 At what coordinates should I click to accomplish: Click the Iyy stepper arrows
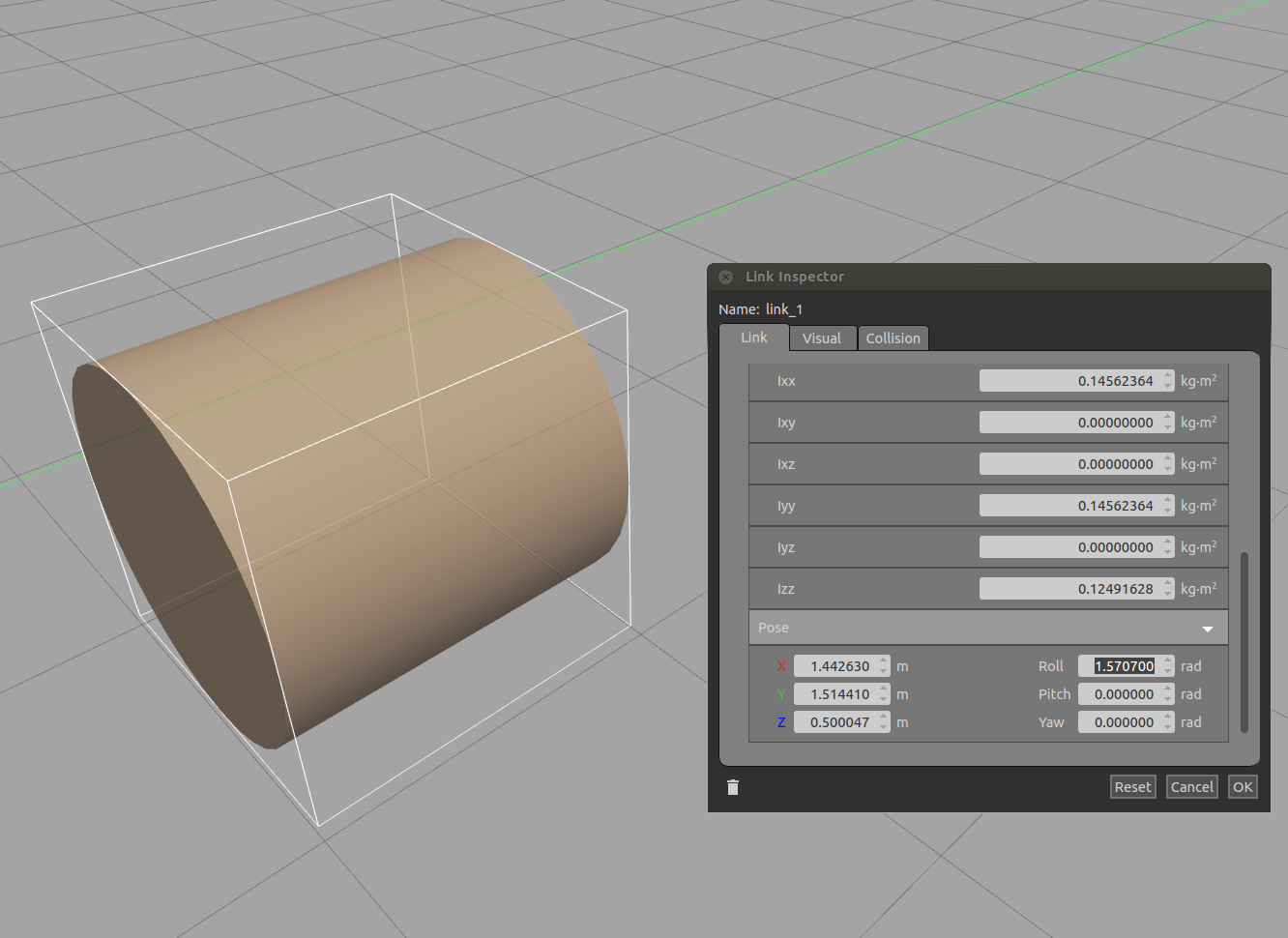[x=1168, y=506]
